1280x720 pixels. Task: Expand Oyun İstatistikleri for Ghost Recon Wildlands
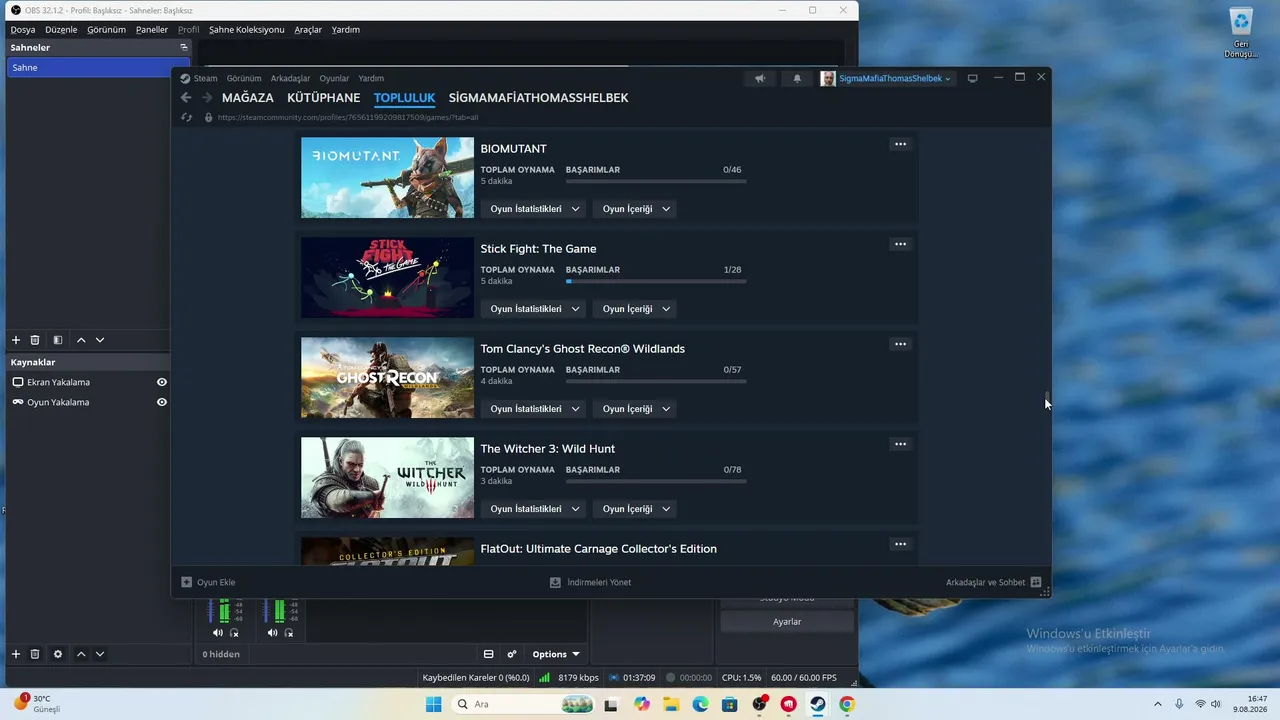click(535, 409)
